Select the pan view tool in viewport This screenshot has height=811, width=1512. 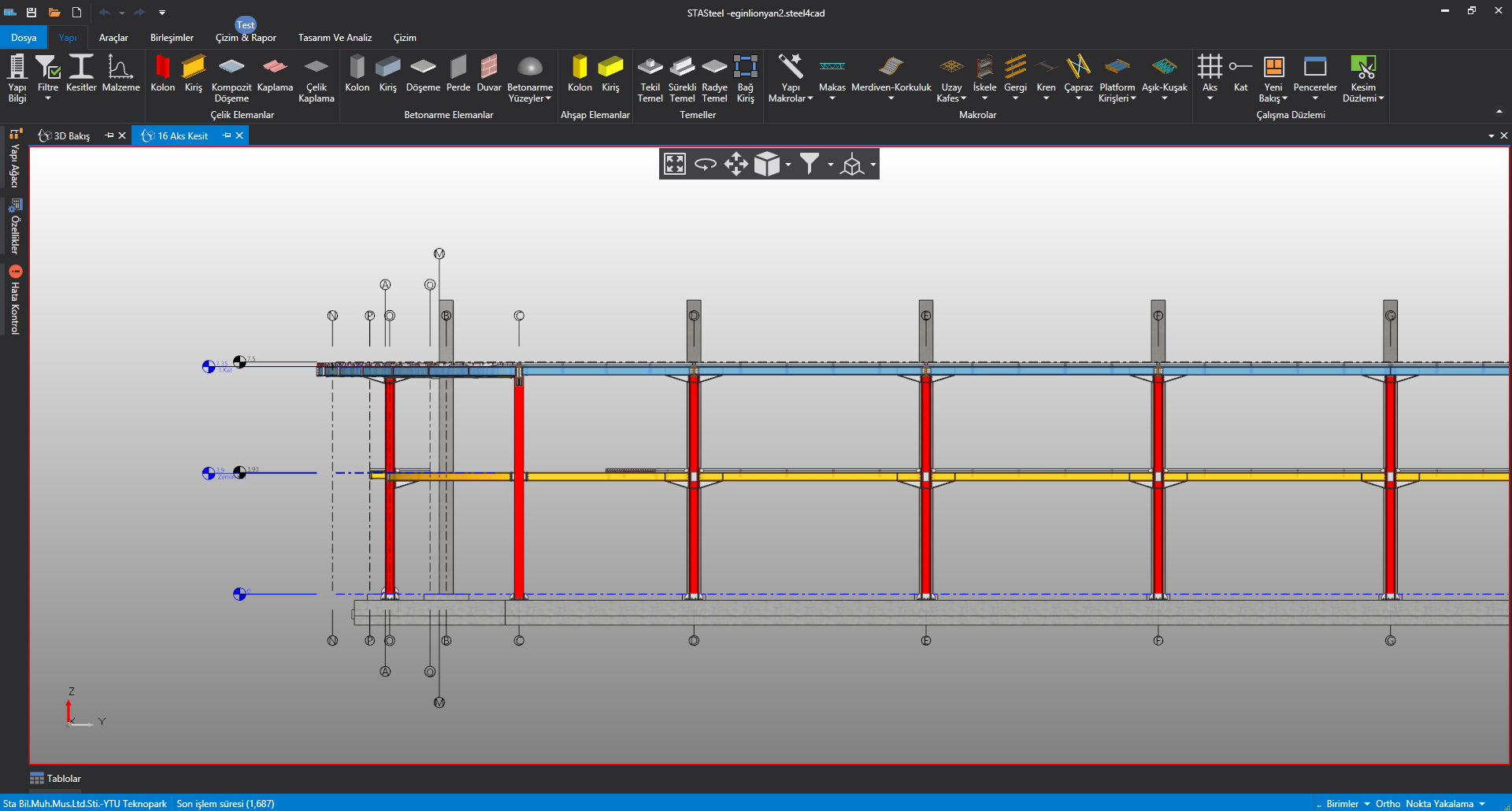click(736, 164)
